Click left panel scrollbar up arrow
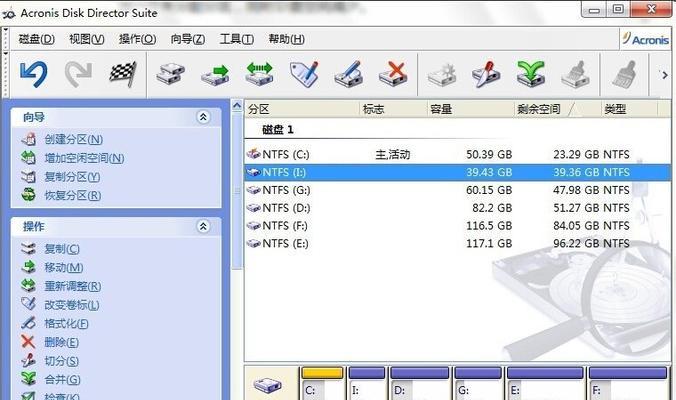Image resolution: width=676 pixels, height=400 pixels. (x=237, y=106)
